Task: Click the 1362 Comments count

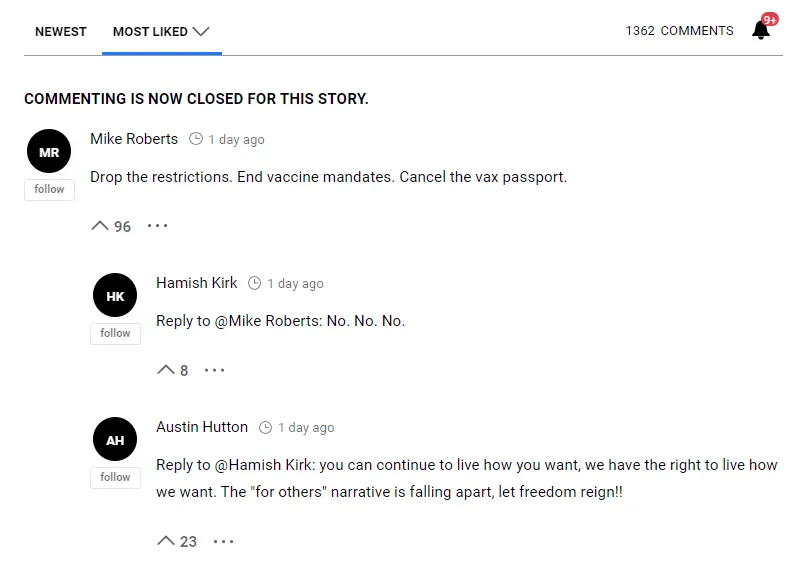Action: (x=680, y=31)
